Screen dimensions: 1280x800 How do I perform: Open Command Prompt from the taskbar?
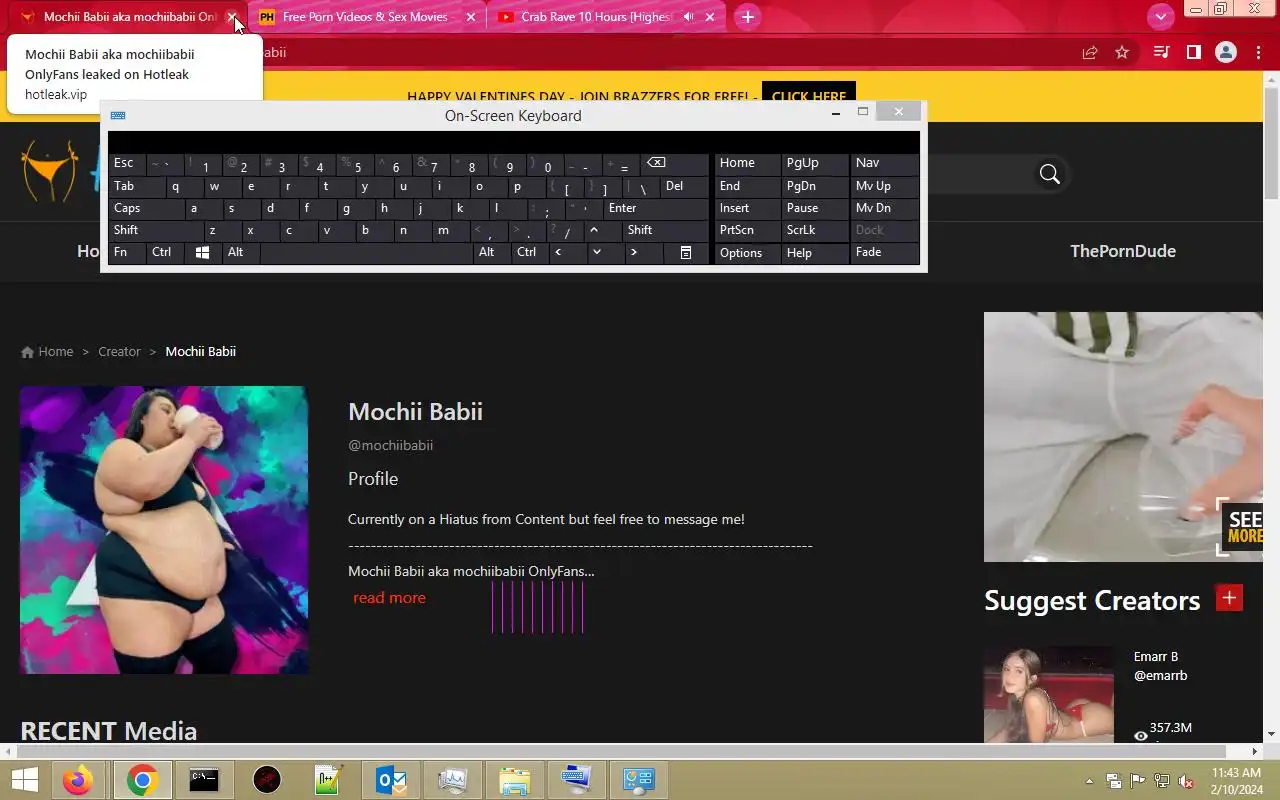pos(204,780)
